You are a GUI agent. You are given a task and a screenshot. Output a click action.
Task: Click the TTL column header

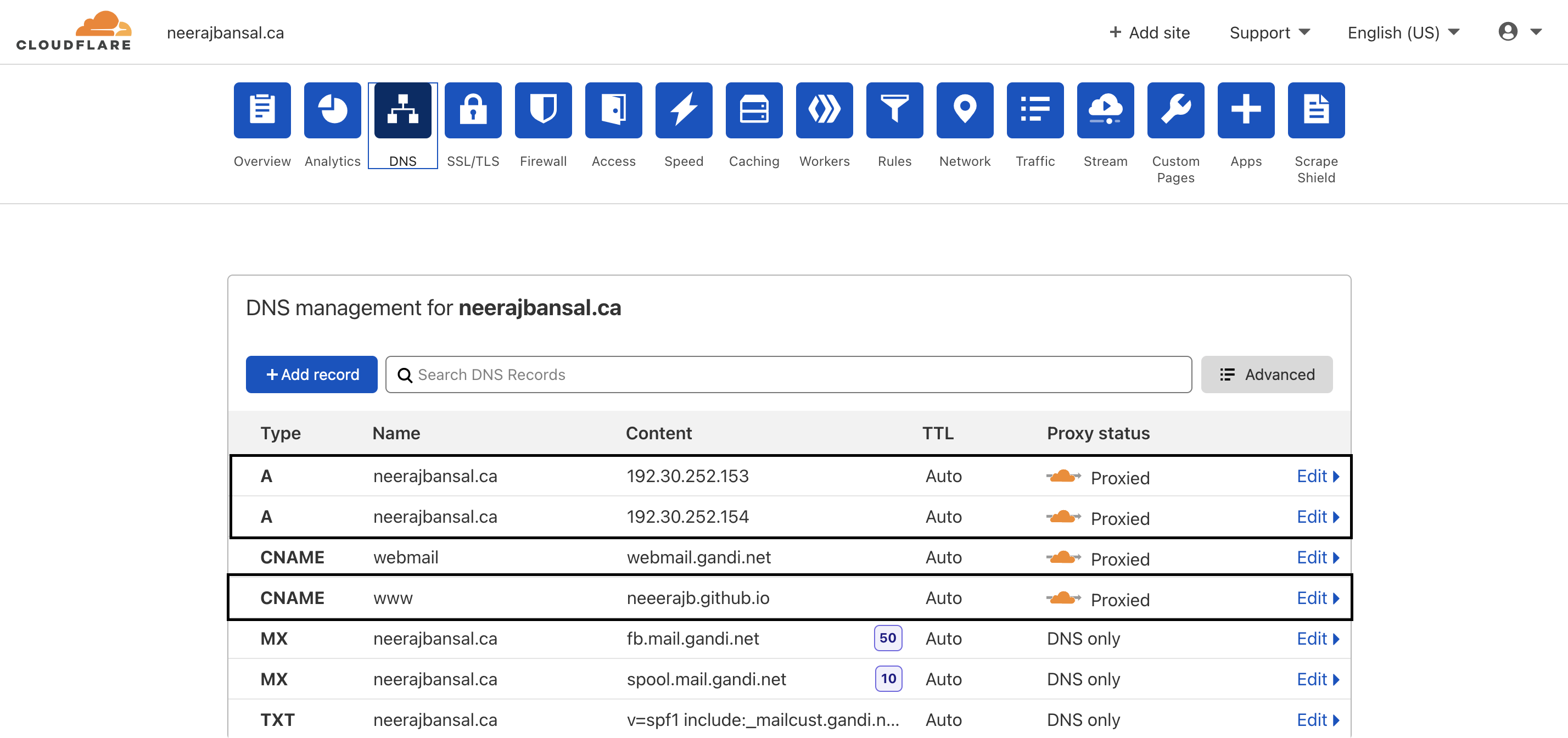[937, 433]
